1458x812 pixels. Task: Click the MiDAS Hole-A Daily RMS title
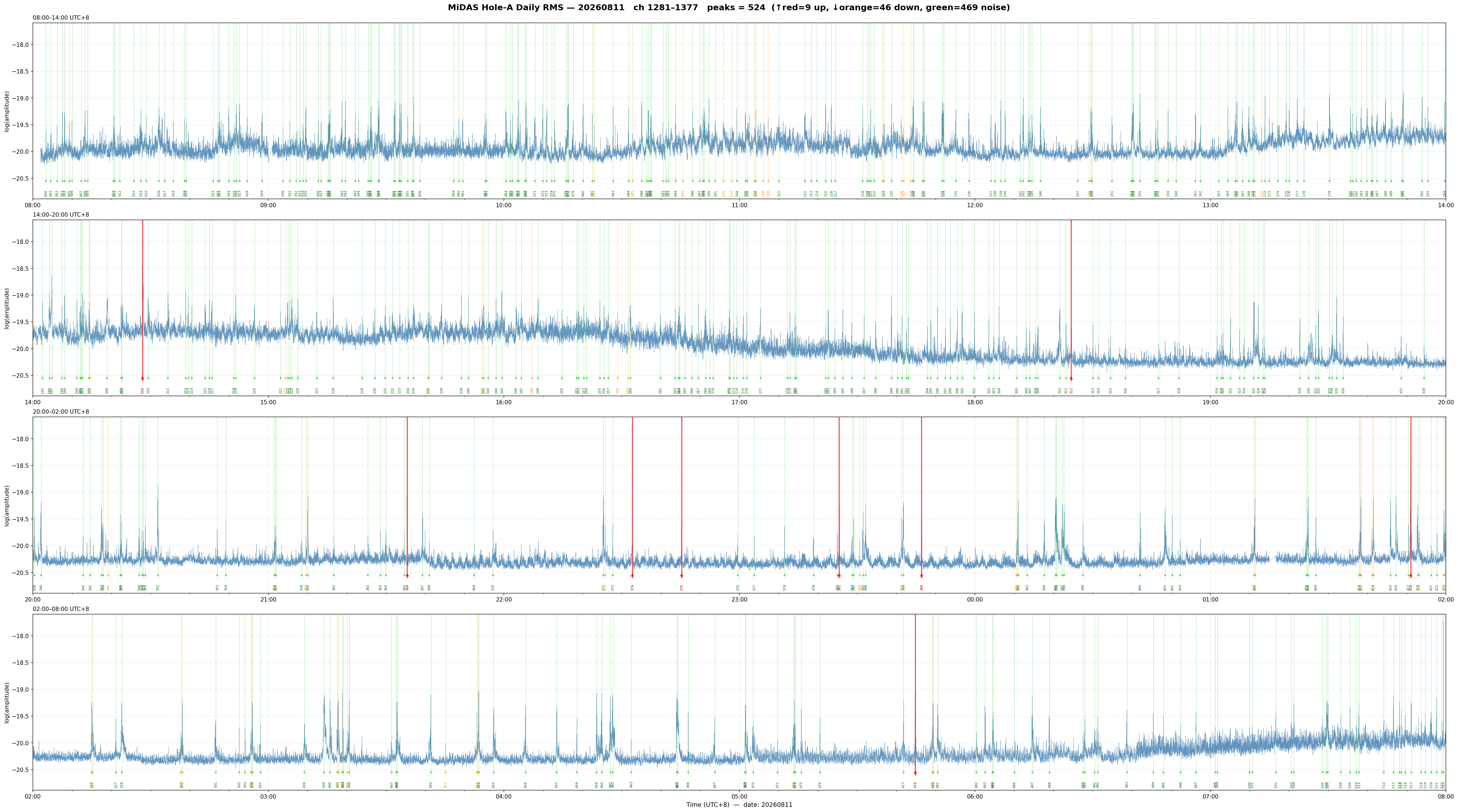click(729, 7)
